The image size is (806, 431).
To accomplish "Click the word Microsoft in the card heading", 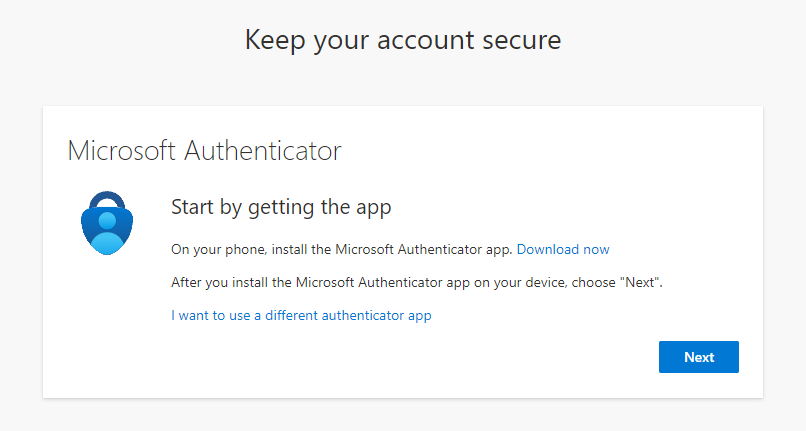I will (122, 151).
